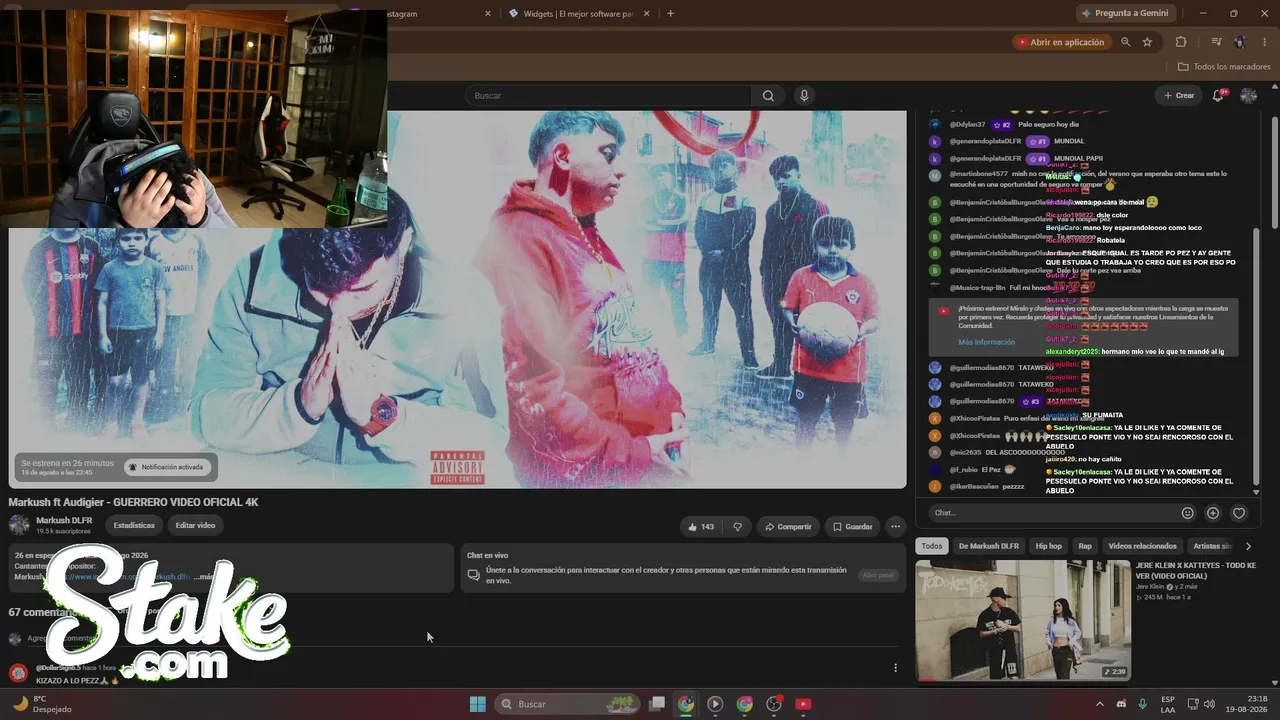Screen dimensions: 1280x720
Task: Select the Hip hop filter chip
Action: [x=1048, y=546]
